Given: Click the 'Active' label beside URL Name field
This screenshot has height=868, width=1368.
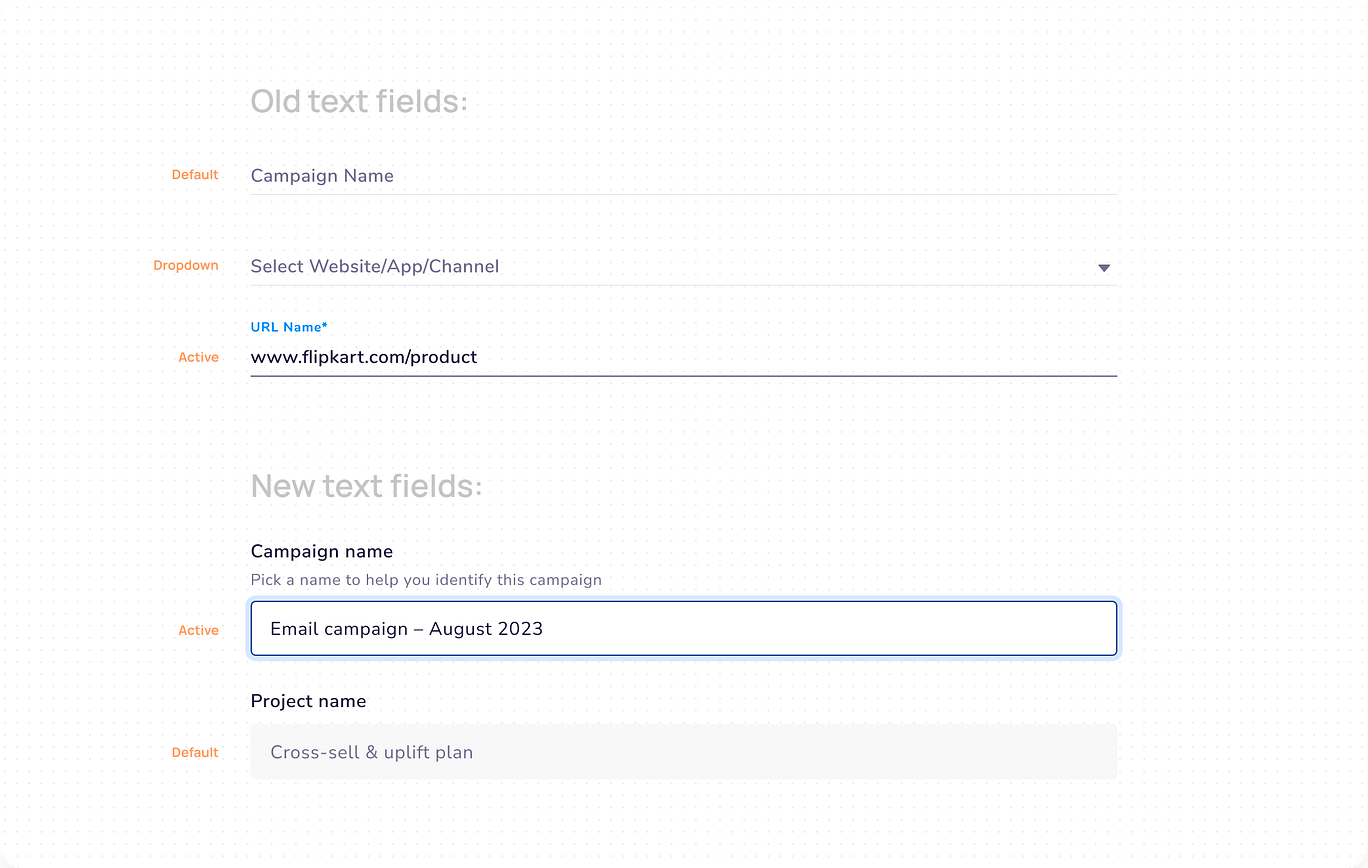Looking at the screenshot, I should pyautogui.click(x=198, y=357).
